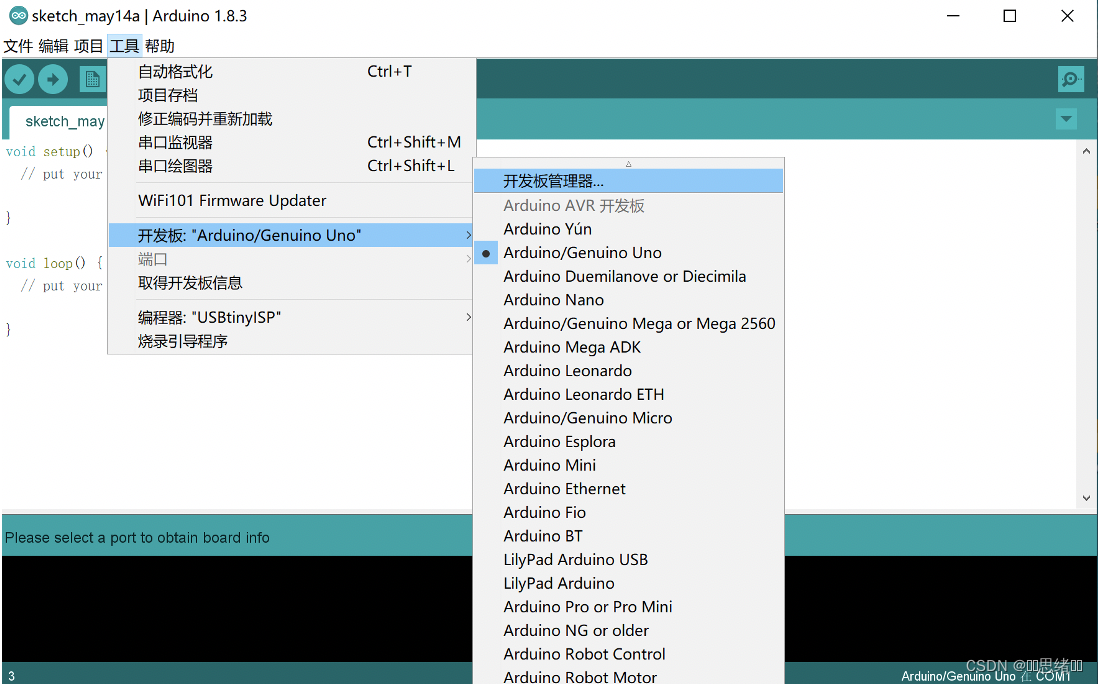Viewport: 1098px width, 684px height.
Task: Click the New sketch page icon
Action: point(92,79)
